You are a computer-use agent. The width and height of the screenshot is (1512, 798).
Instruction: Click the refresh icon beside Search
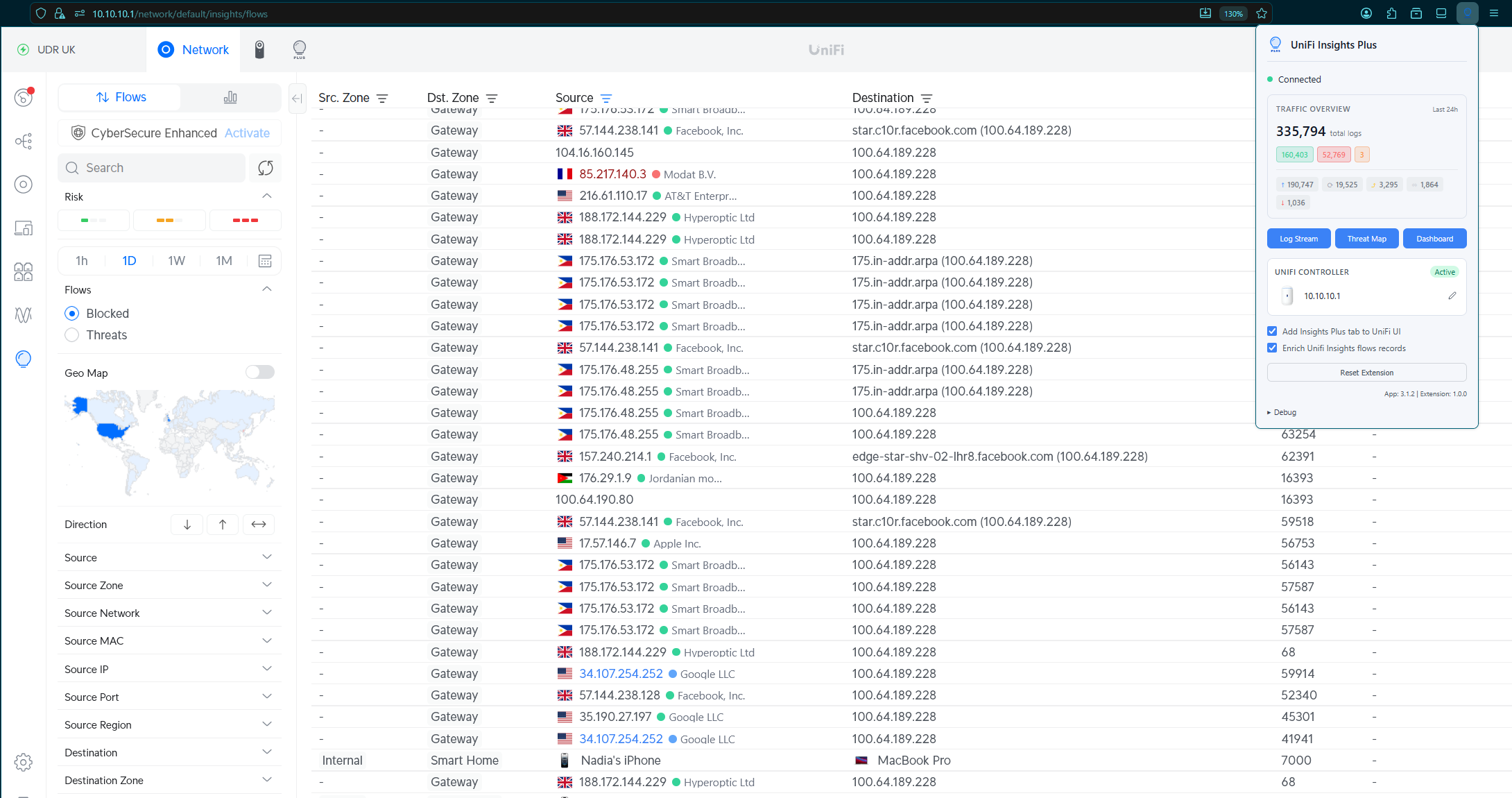click(x=265, y=168)
